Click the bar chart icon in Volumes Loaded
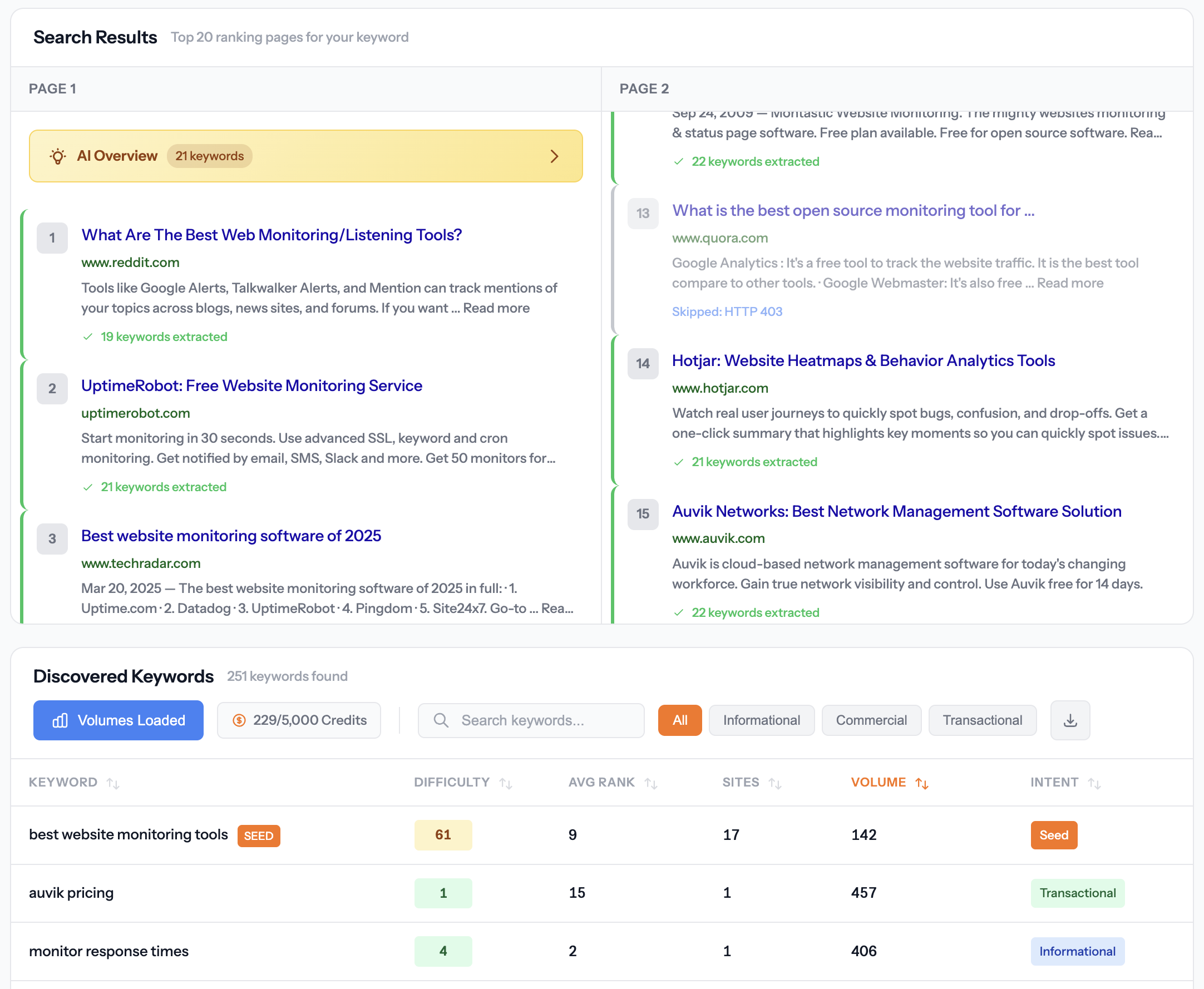1204x989 pixels. coord(61,720)
